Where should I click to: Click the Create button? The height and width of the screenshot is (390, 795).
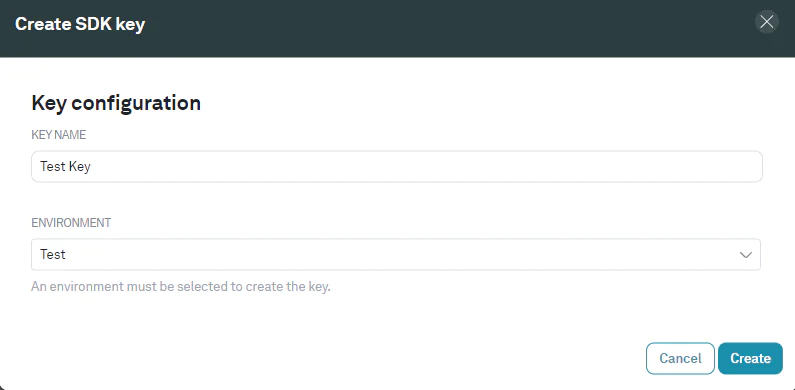750,359
